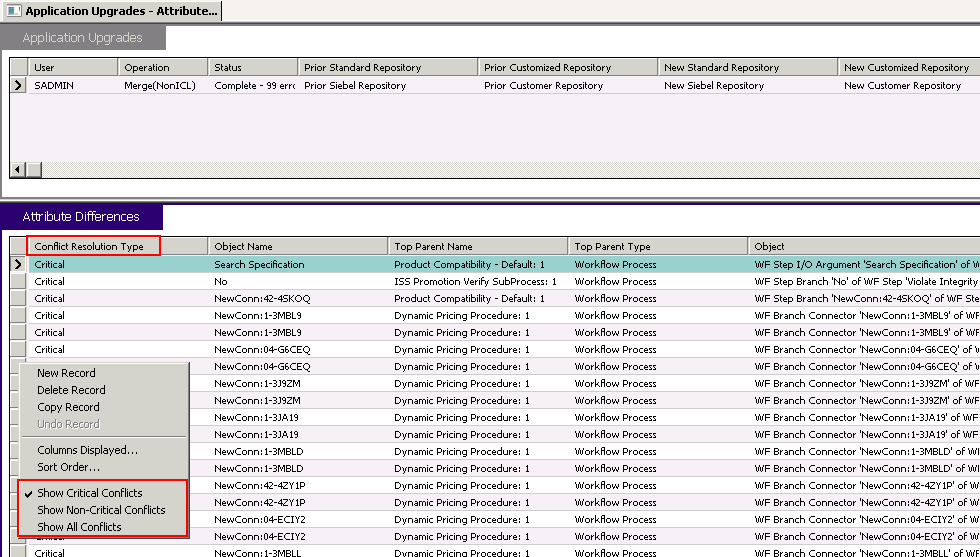Click the row selector arrow beside SADMIN
980x557 pixels.
point(18,86)
